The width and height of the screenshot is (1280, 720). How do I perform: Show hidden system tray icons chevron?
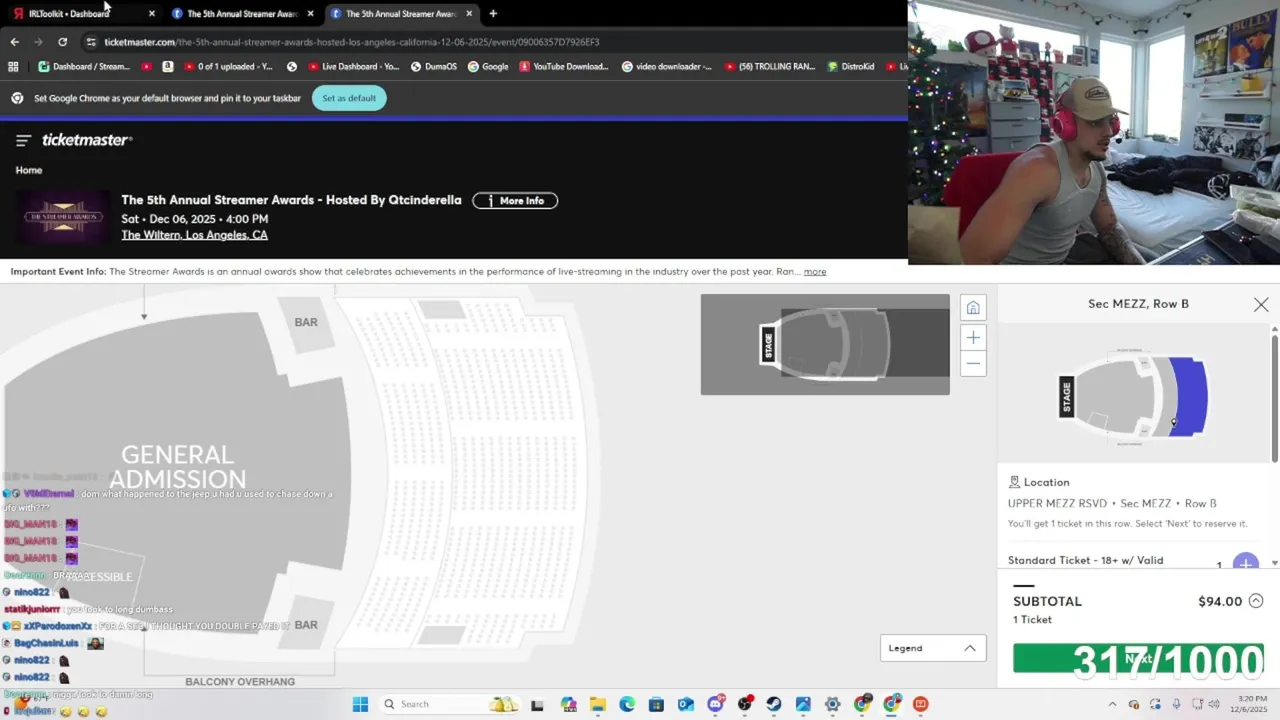click(x=1112, y=704)
